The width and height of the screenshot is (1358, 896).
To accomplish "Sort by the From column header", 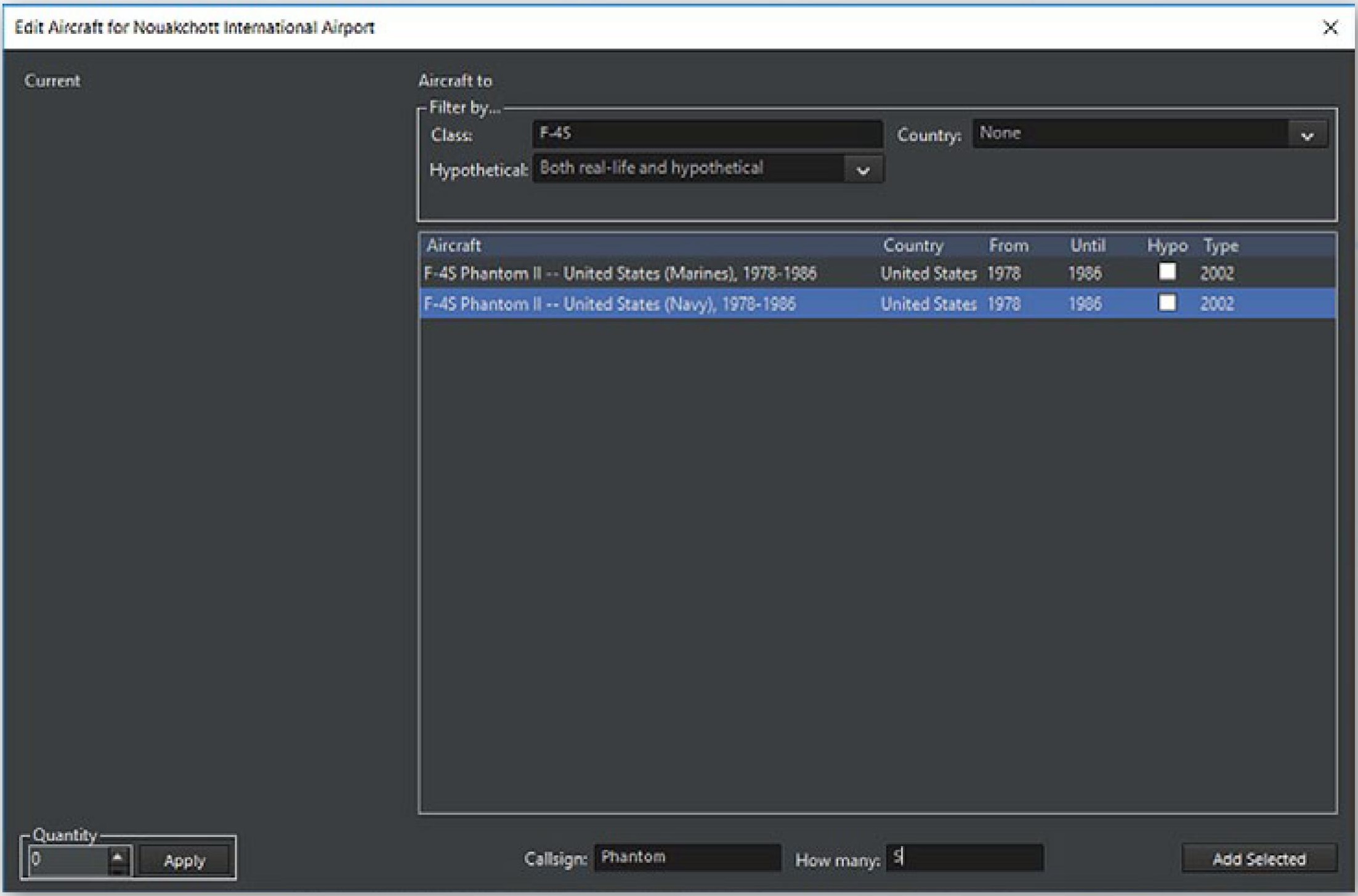I will (1008, 246).
